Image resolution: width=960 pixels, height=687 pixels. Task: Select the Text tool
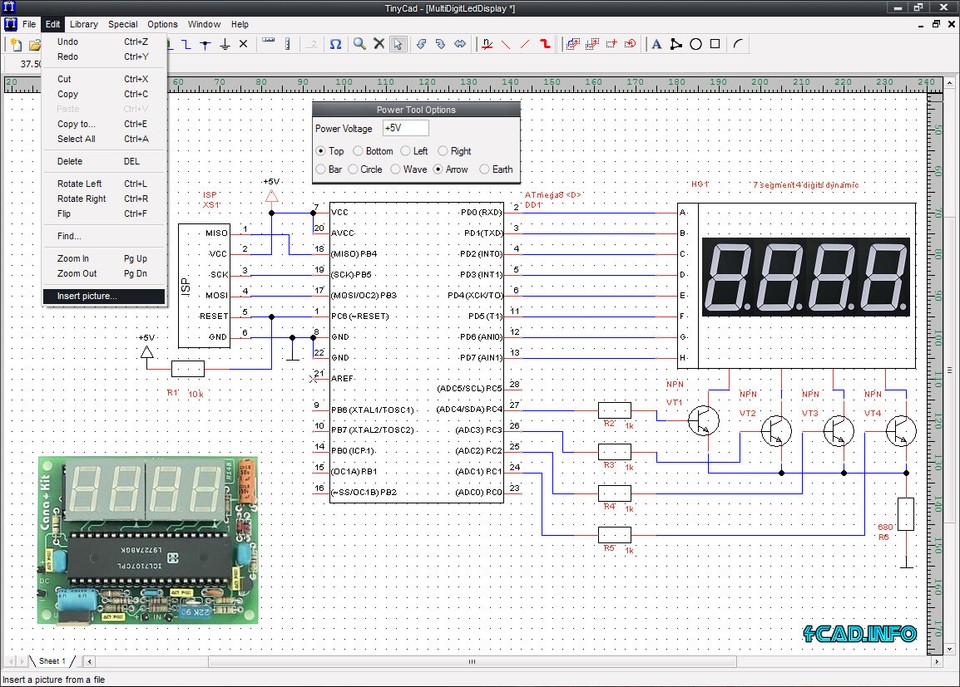[x=655, y=44]
